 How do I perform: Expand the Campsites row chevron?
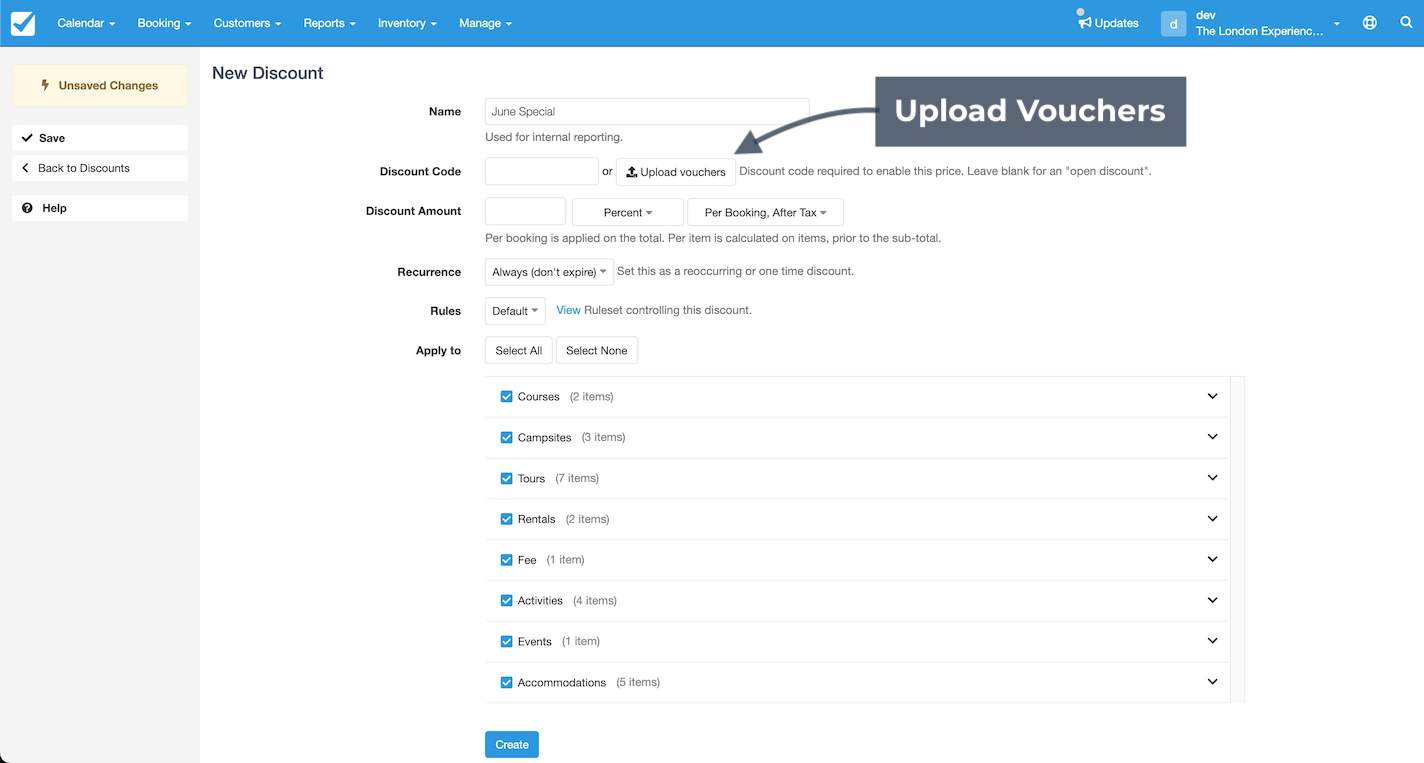(1212, 437)
